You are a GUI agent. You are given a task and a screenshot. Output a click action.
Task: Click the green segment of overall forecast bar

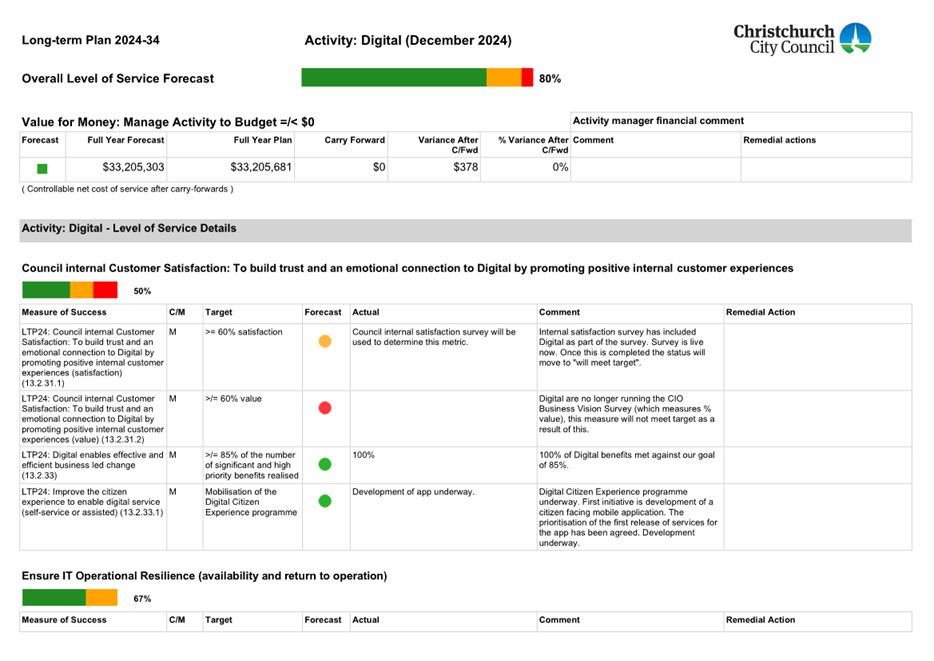(x=393, y=78)
